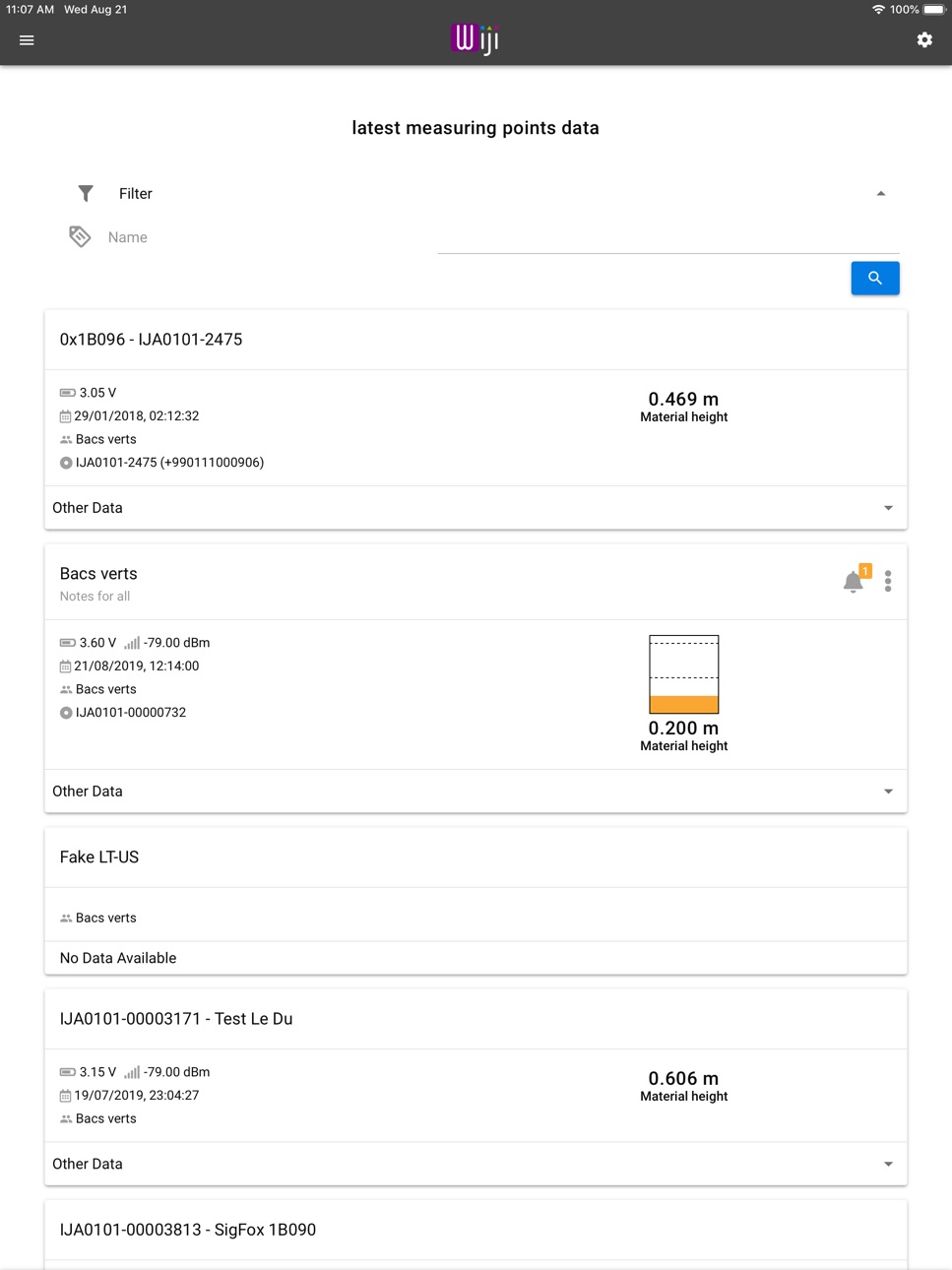Image resolution: width=952 pixels, height=1270 pixels.
Task: Collapse the Filter panel arrow
Action: 881,194
